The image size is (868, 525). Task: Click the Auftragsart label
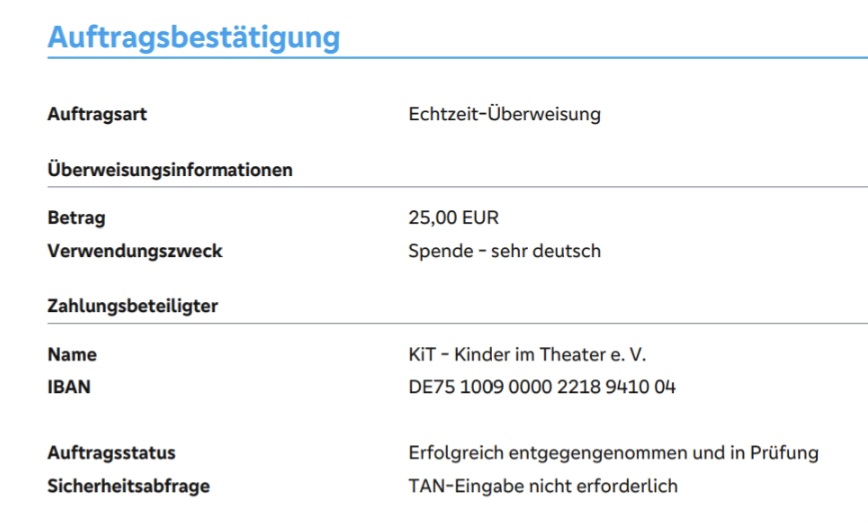97,114
